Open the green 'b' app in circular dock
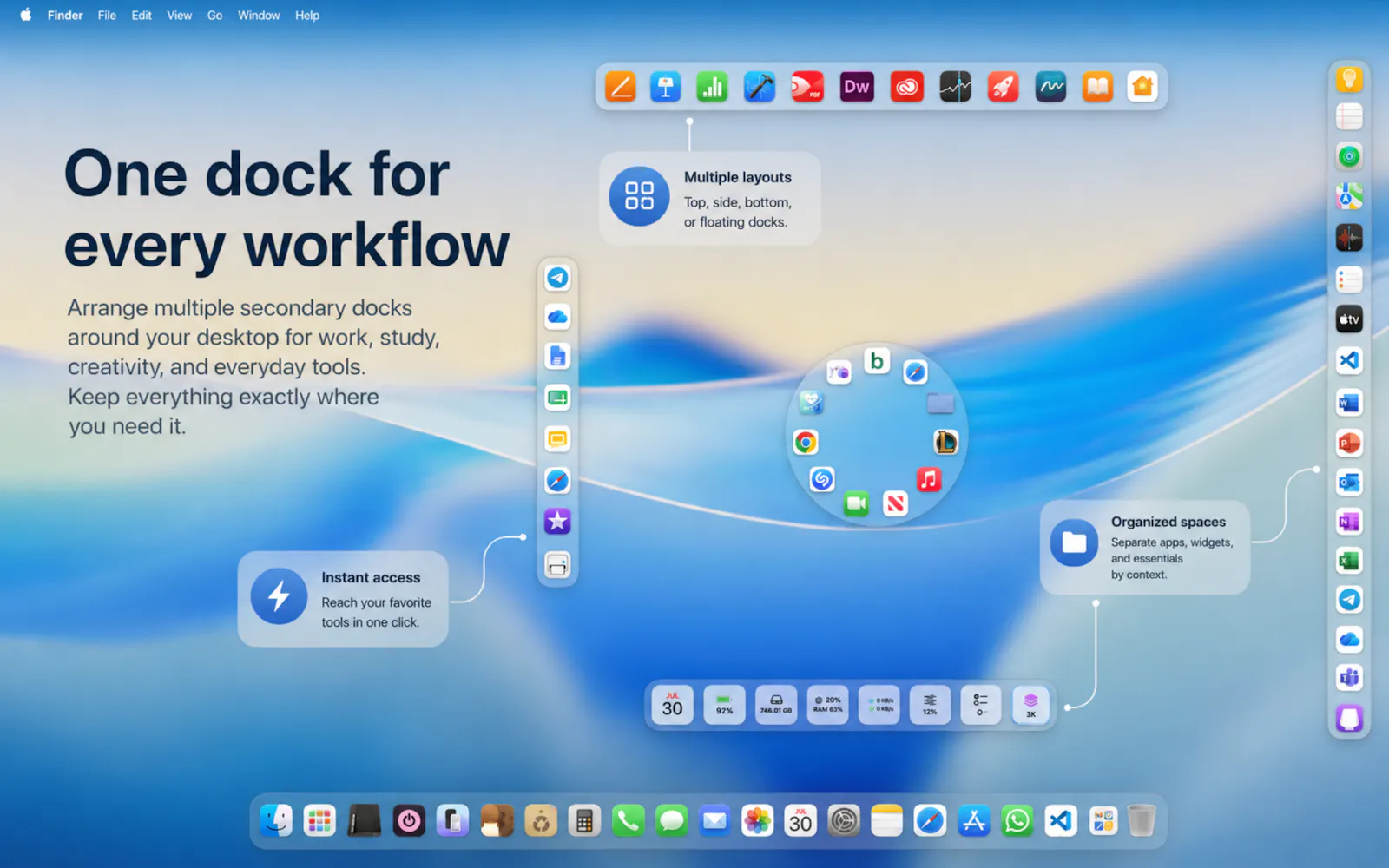Screen dimensions: 1389x868 pyautogui.click(x=877, y=360)
